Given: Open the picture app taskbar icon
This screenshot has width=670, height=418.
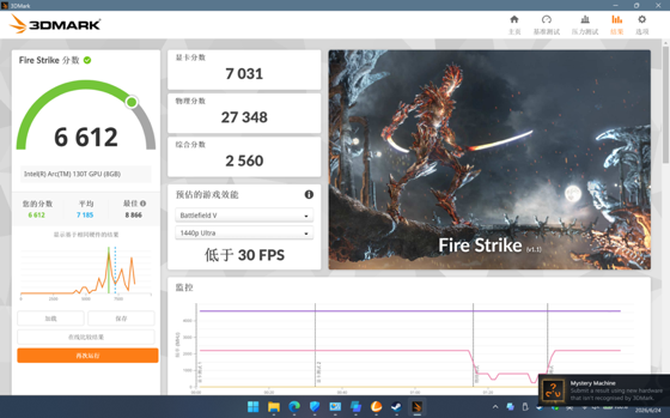Looking at the screenshot, I should 335,406.
